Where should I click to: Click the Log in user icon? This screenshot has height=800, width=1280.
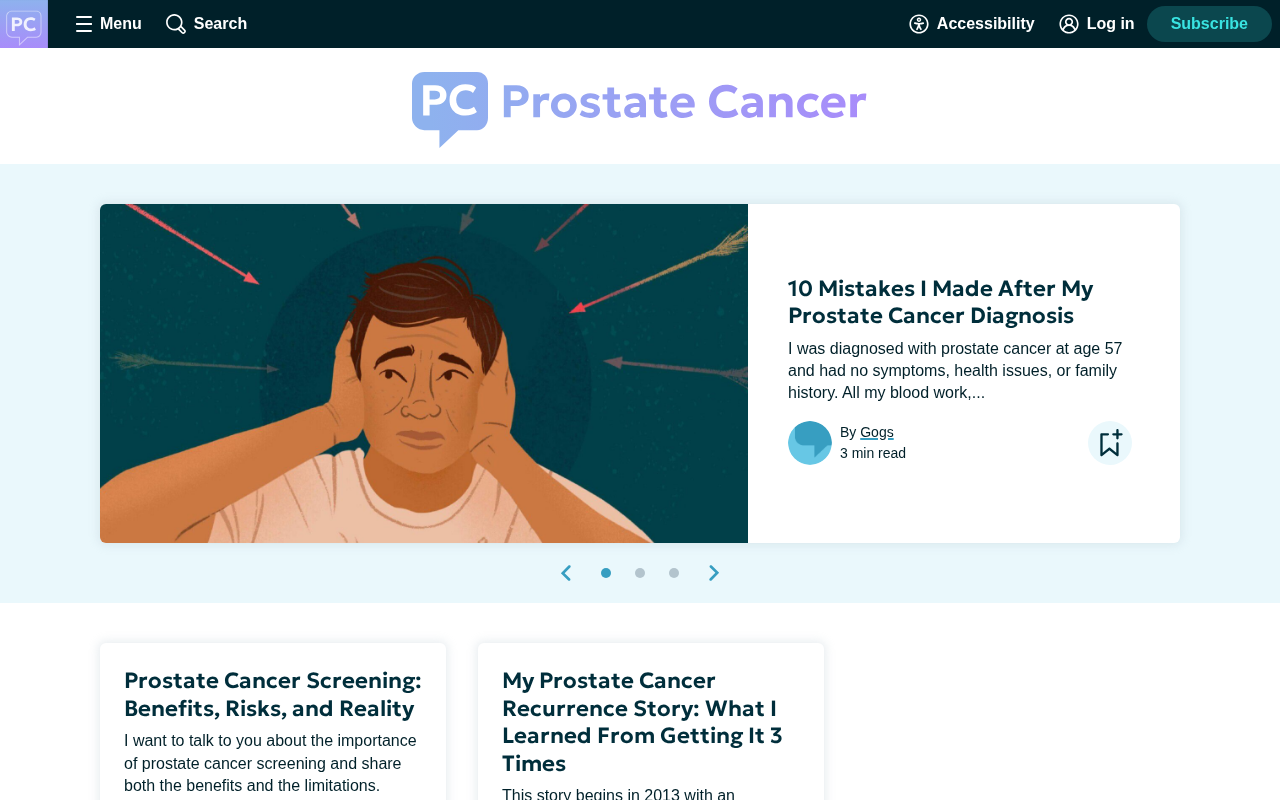(1069, 24)
